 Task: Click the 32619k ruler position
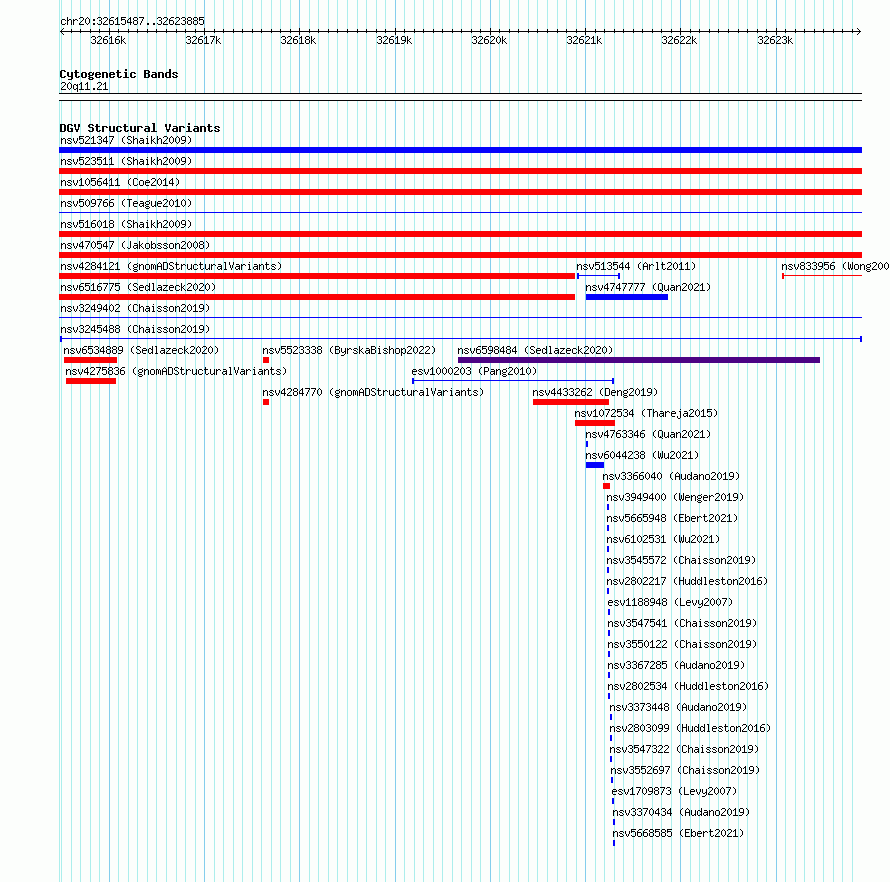(394, 40)
